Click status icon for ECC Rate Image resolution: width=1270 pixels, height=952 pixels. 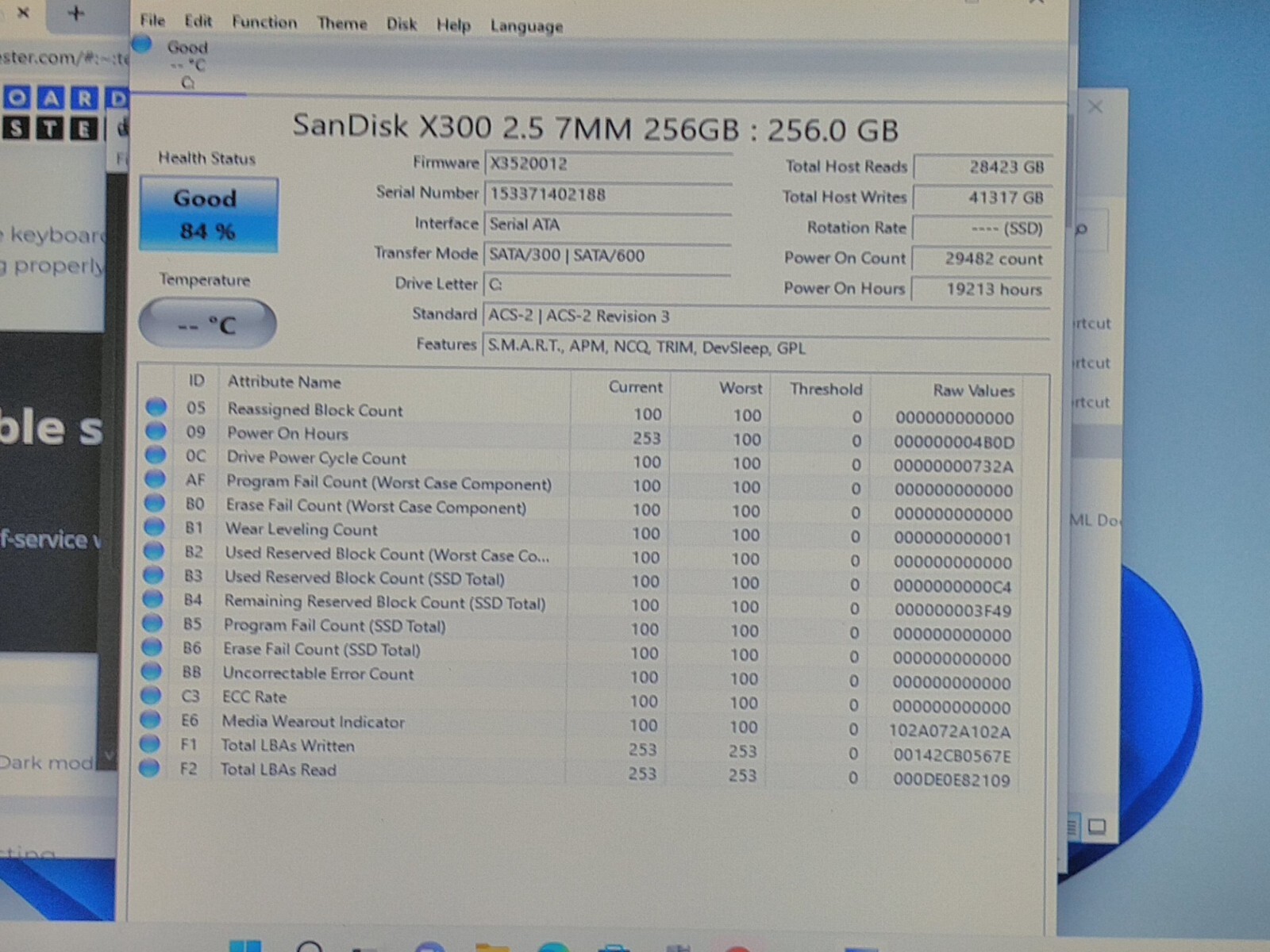(151, 695)
